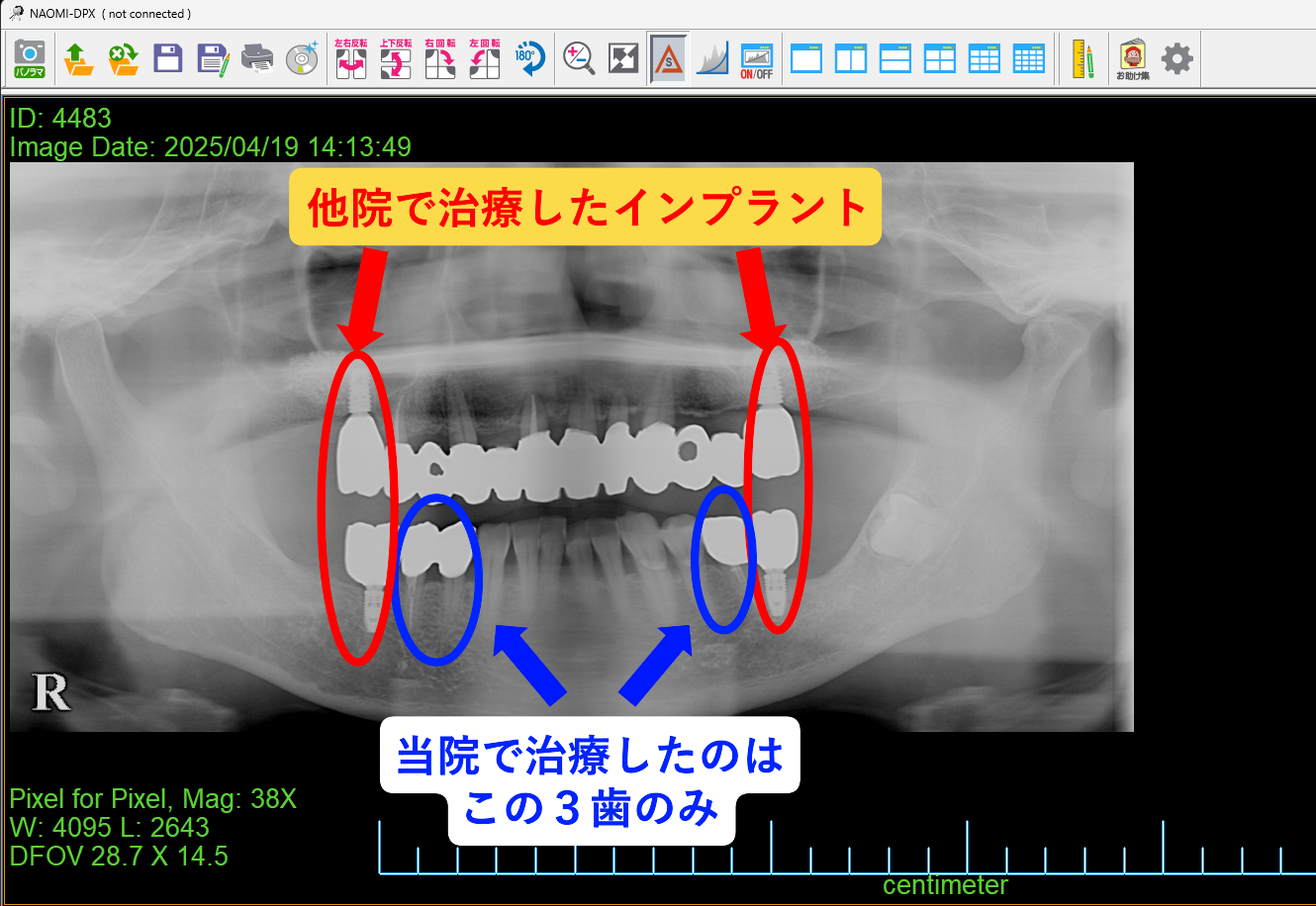
Task: Rotate the image 180 degrees
Action: [x=528, y=57]
